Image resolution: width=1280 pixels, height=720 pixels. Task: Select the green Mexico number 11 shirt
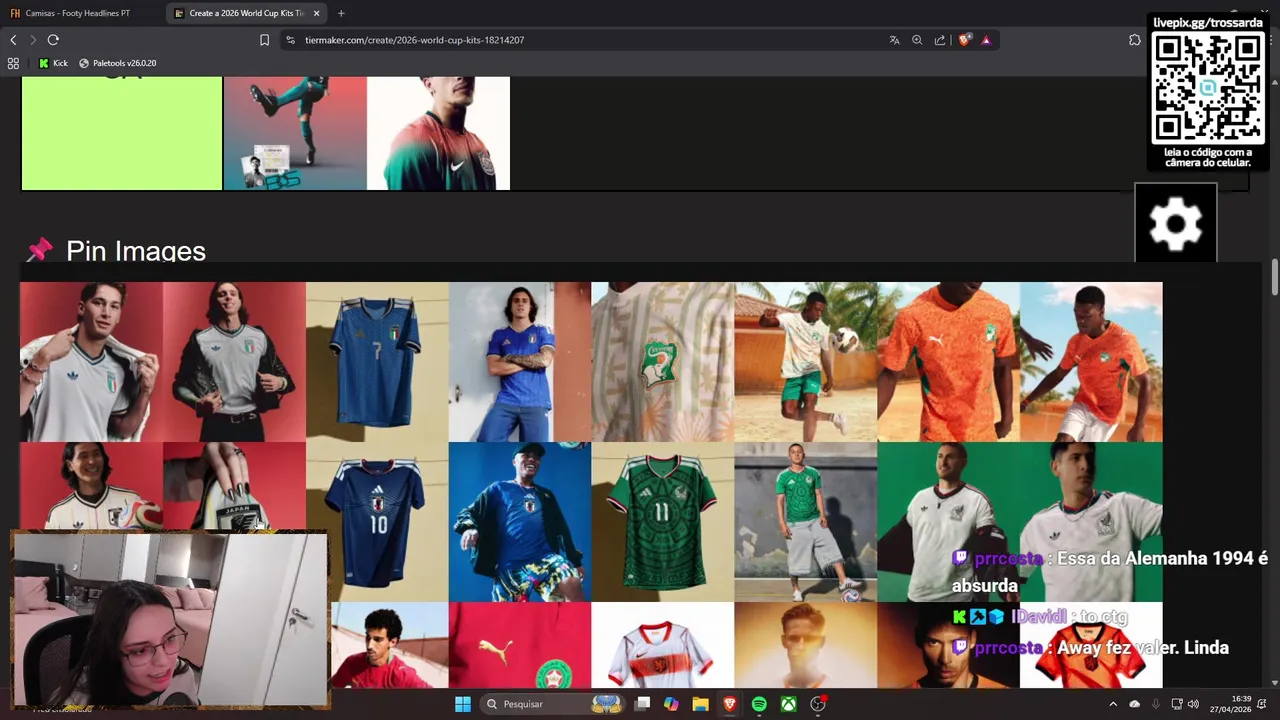coord(663,522)
